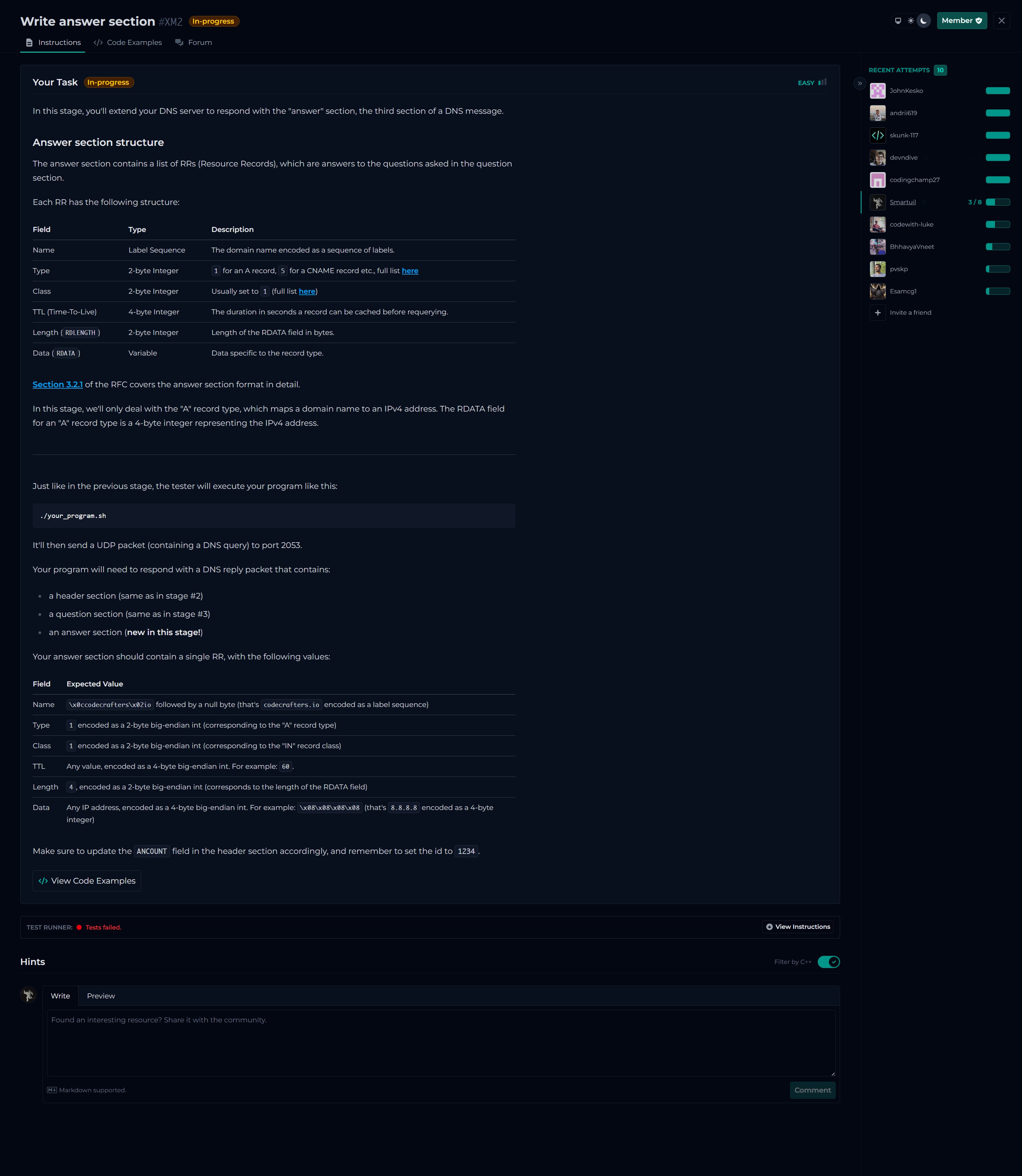Click the Markdown supported icon
The height and width of the screenshot is (1176, 1022).
[x=52, y=1090]
